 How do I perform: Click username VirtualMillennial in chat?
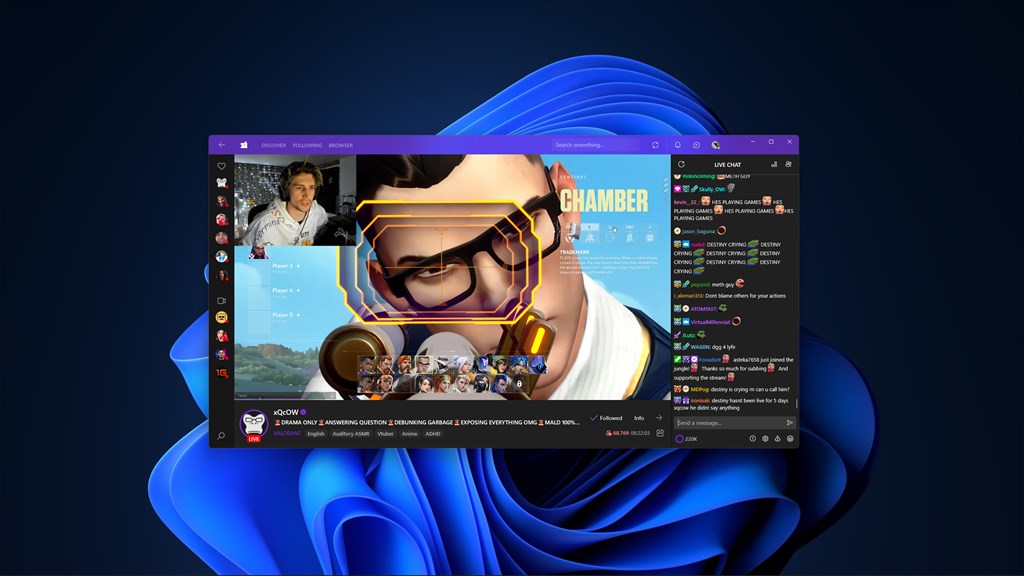(x=711, y=322)
